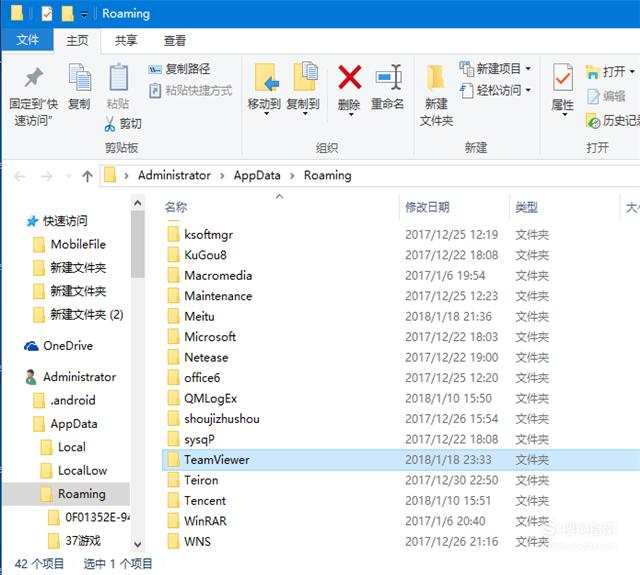Click navigation pane scroll down arrow
The height and width of the screenshot is (575, 640).
pos(138,544)
